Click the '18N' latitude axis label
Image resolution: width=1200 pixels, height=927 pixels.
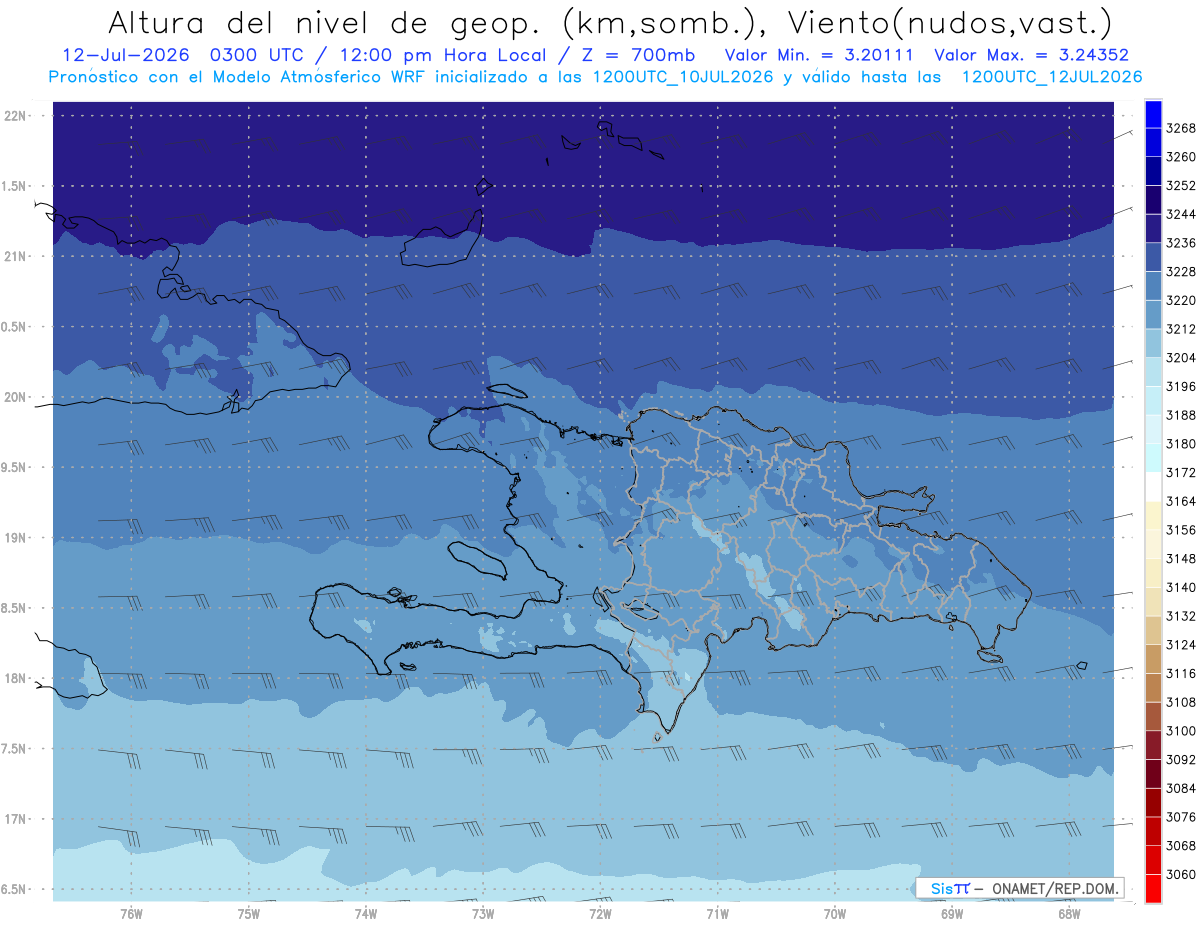[x=16, y=678]
